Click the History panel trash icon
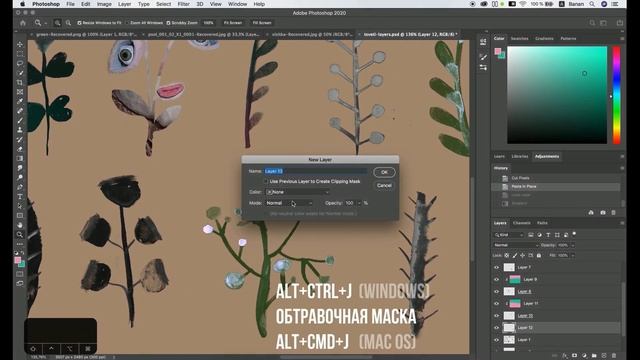Image resolution: width=640 pixels, height=360 pixels. click(613, 213)
